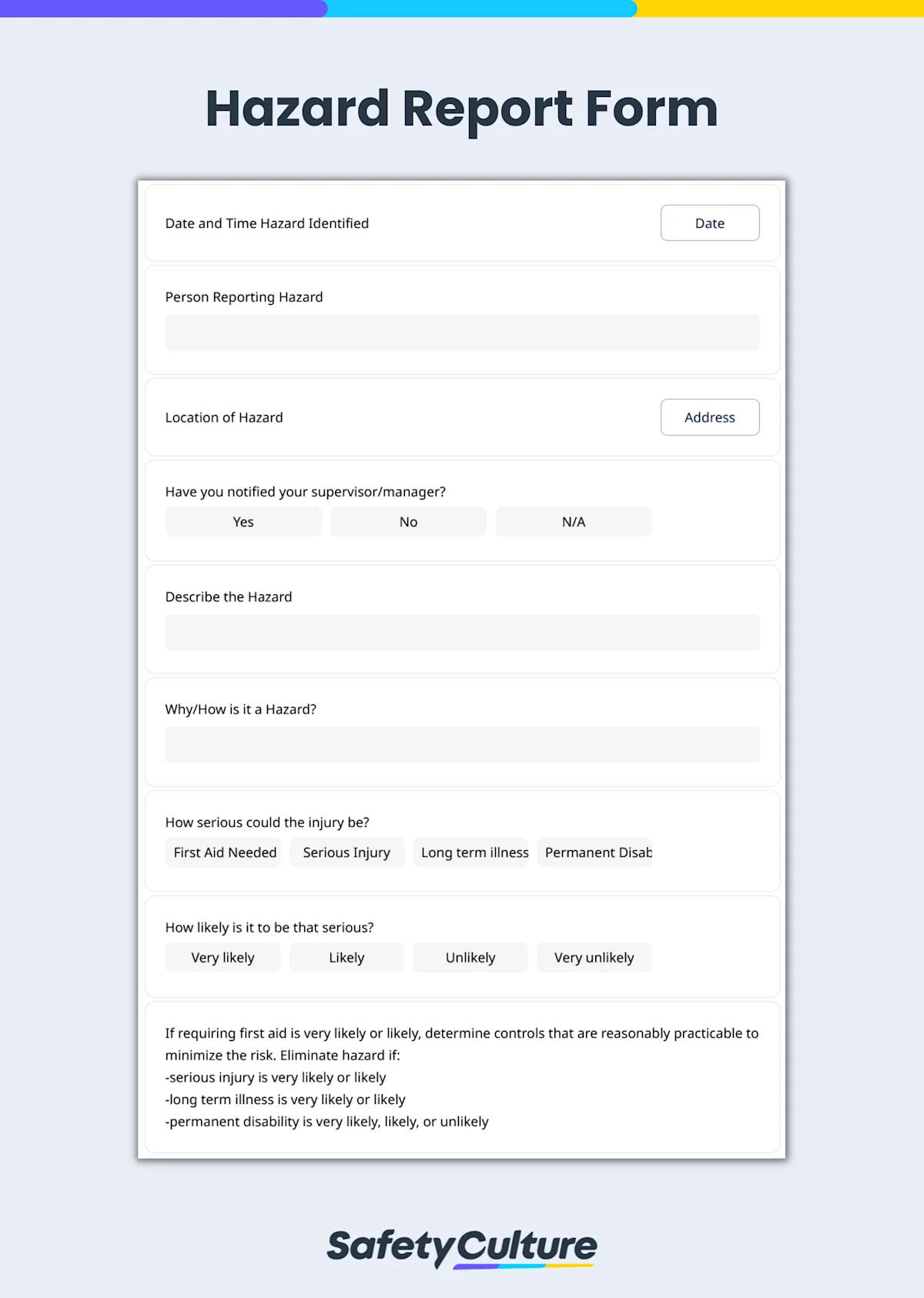This screenshot has width=924, height=1298.
Task: Open the Date picker for hazard identification
Action: coord(709,222)
